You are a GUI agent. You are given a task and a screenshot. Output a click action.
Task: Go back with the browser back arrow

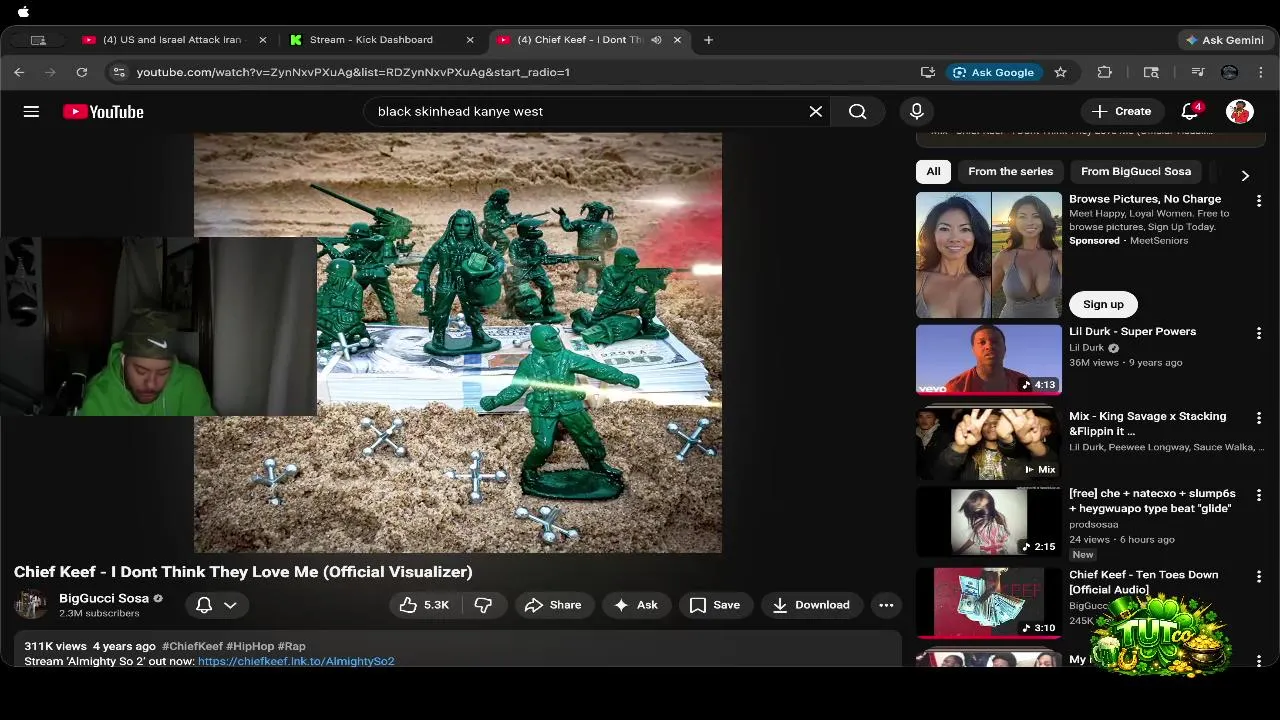(19, 72)
